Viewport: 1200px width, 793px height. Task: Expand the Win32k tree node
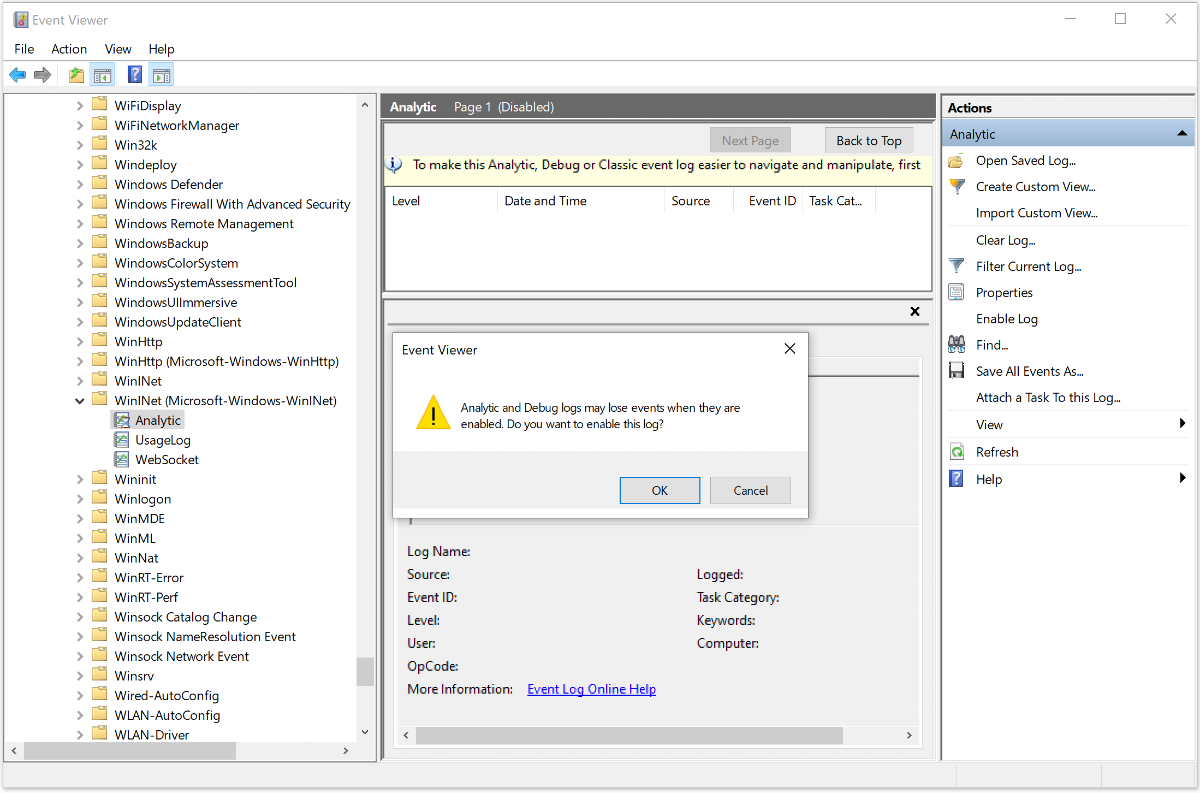80,145
